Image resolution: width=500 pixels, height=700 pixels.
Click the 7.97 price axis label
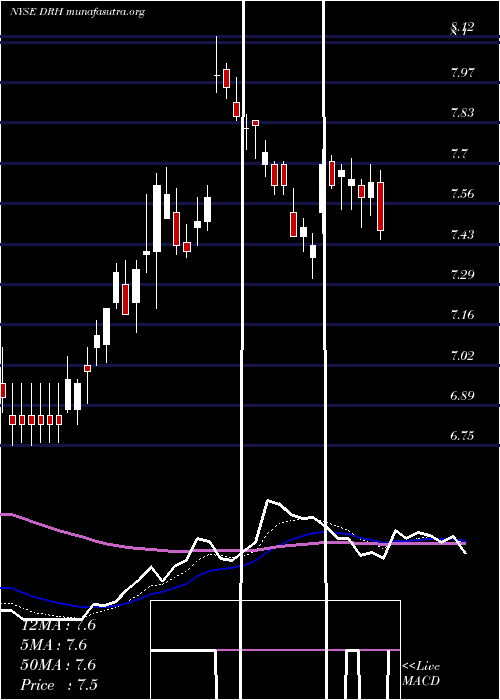pyautogui.click(x=462, y=73)
